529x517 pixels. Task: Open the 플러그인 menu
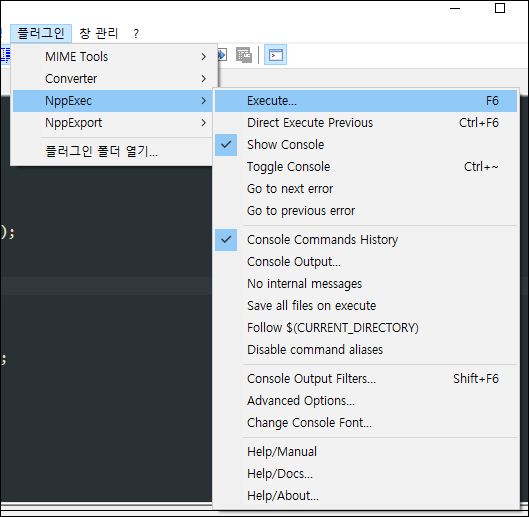[x=41, y=33]
